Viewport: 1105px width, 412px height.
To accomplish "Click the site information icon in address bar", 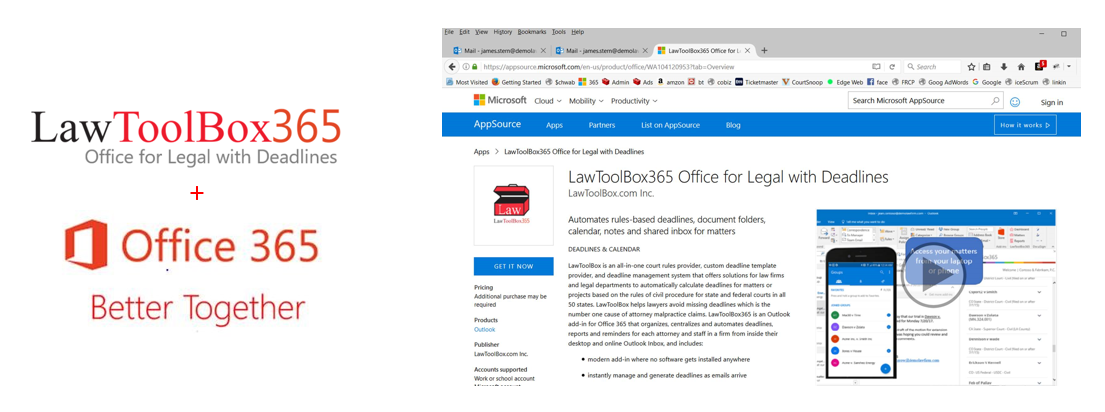I will click(466, 67).
